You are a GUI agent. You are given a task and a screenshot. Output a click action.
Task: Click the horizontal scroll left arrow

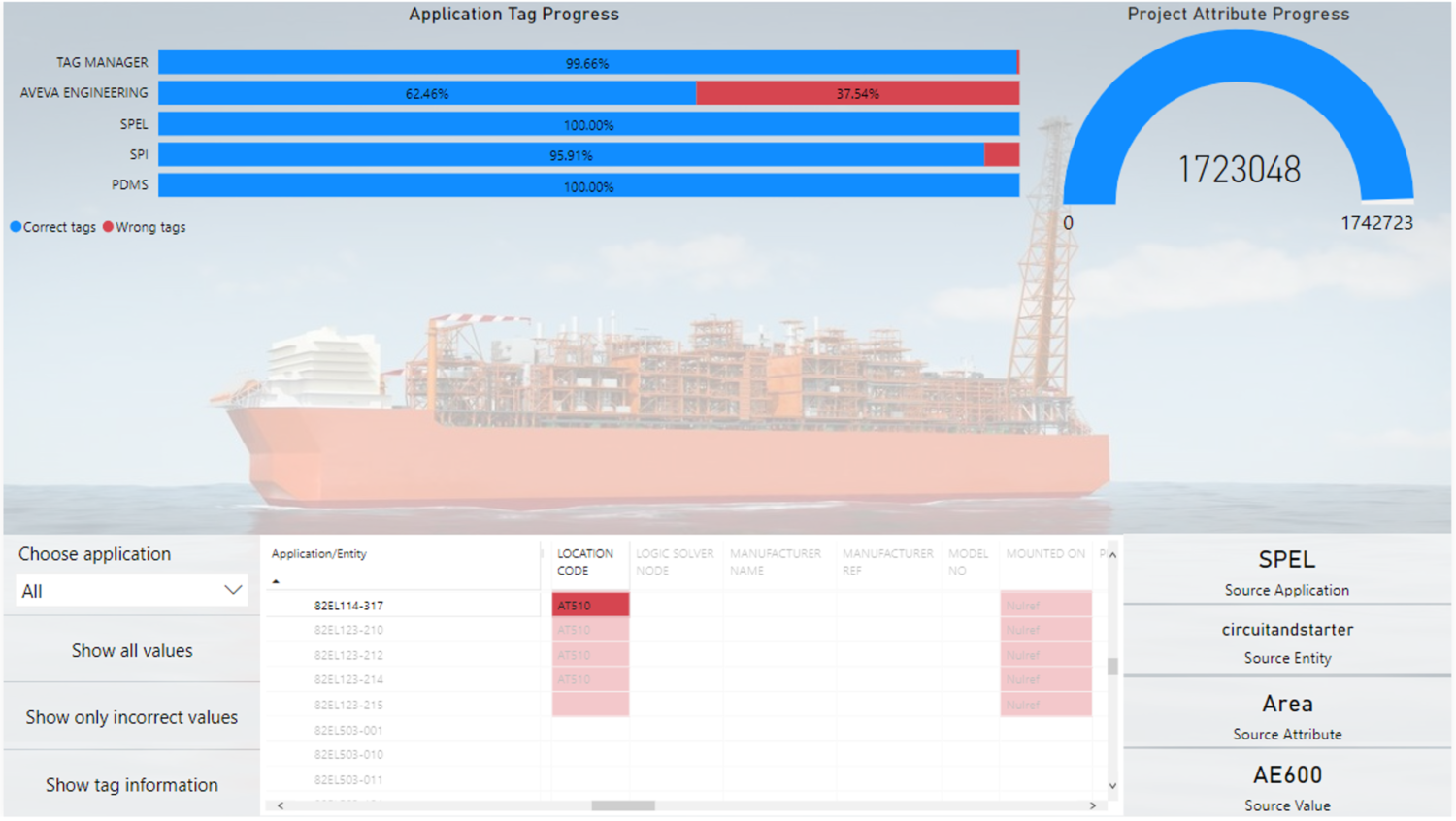coord(281,805)
